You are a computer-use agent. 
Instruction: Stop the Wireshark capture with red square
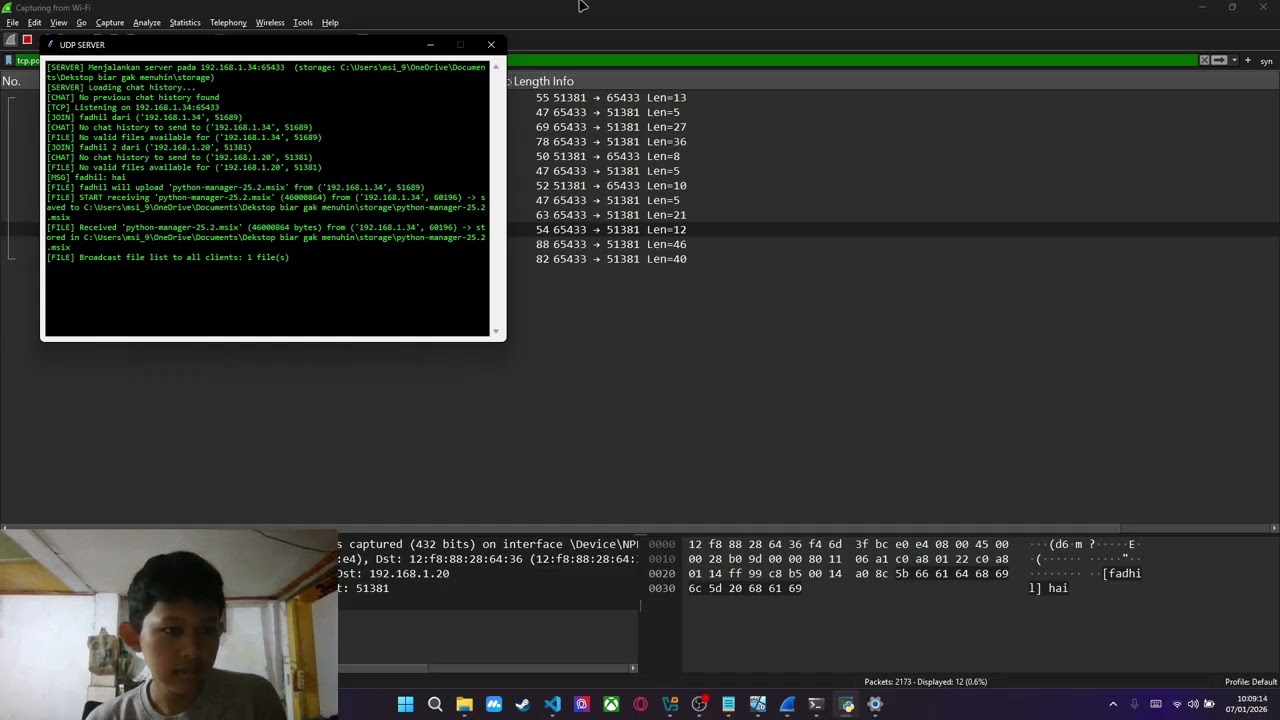[x=27, y=40]
